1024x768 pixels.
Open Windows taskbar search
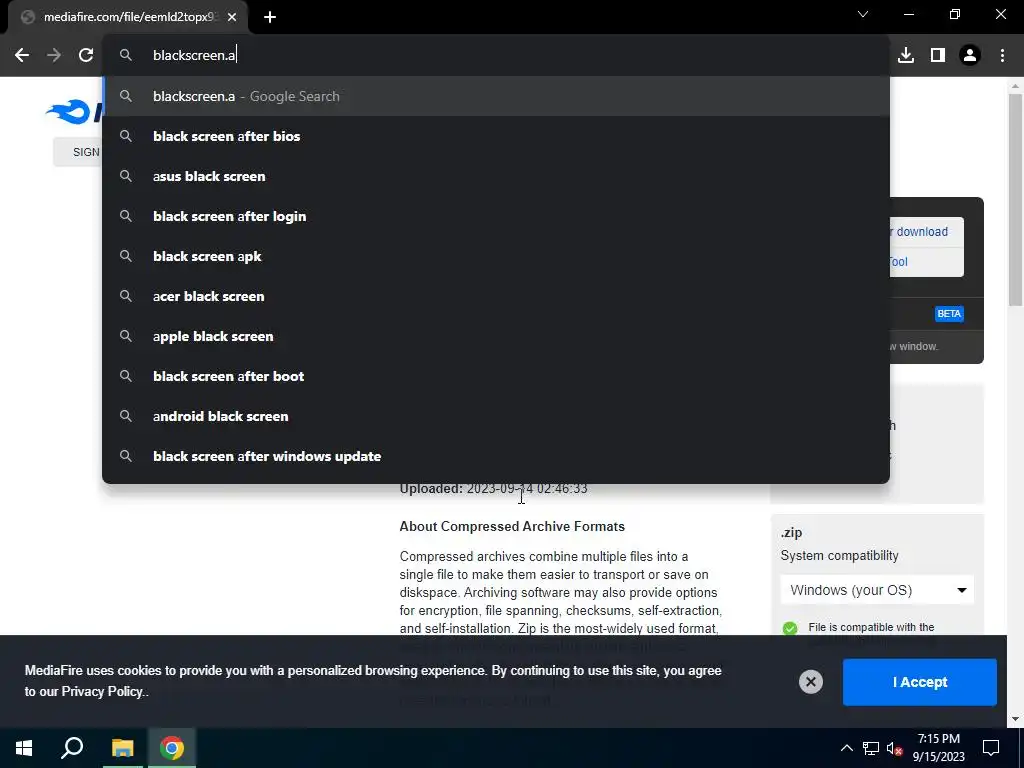tap(72, 748)
